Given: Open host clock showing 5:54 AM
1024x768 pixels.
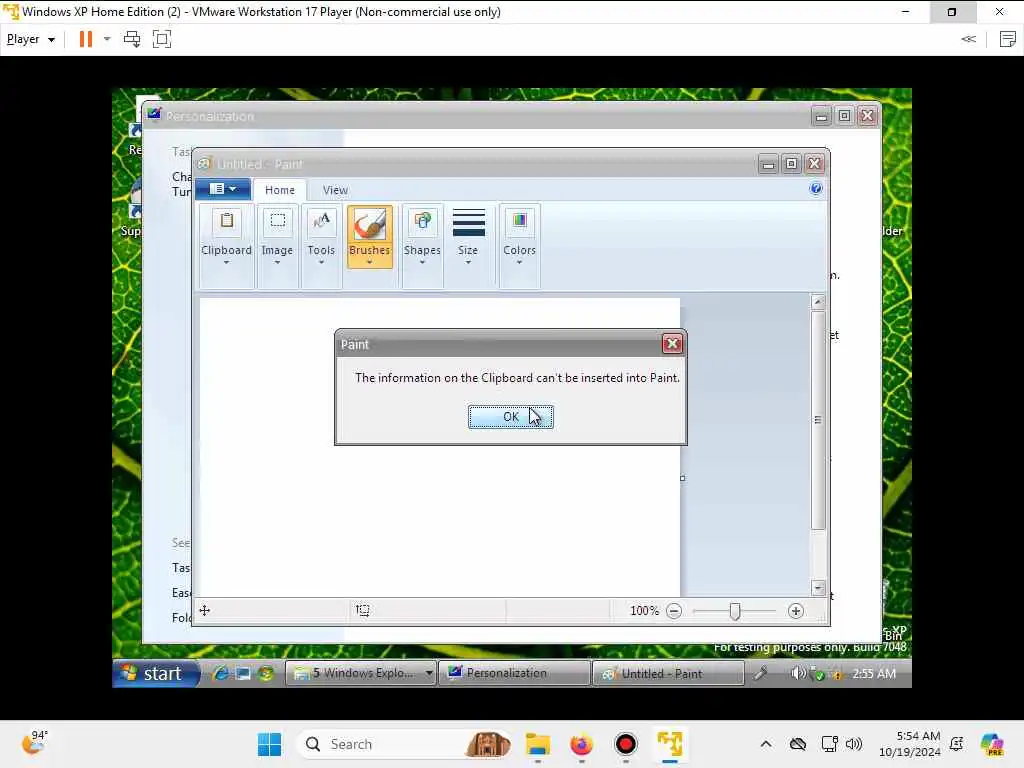Looking at the screenshot, I should [910, 744].
